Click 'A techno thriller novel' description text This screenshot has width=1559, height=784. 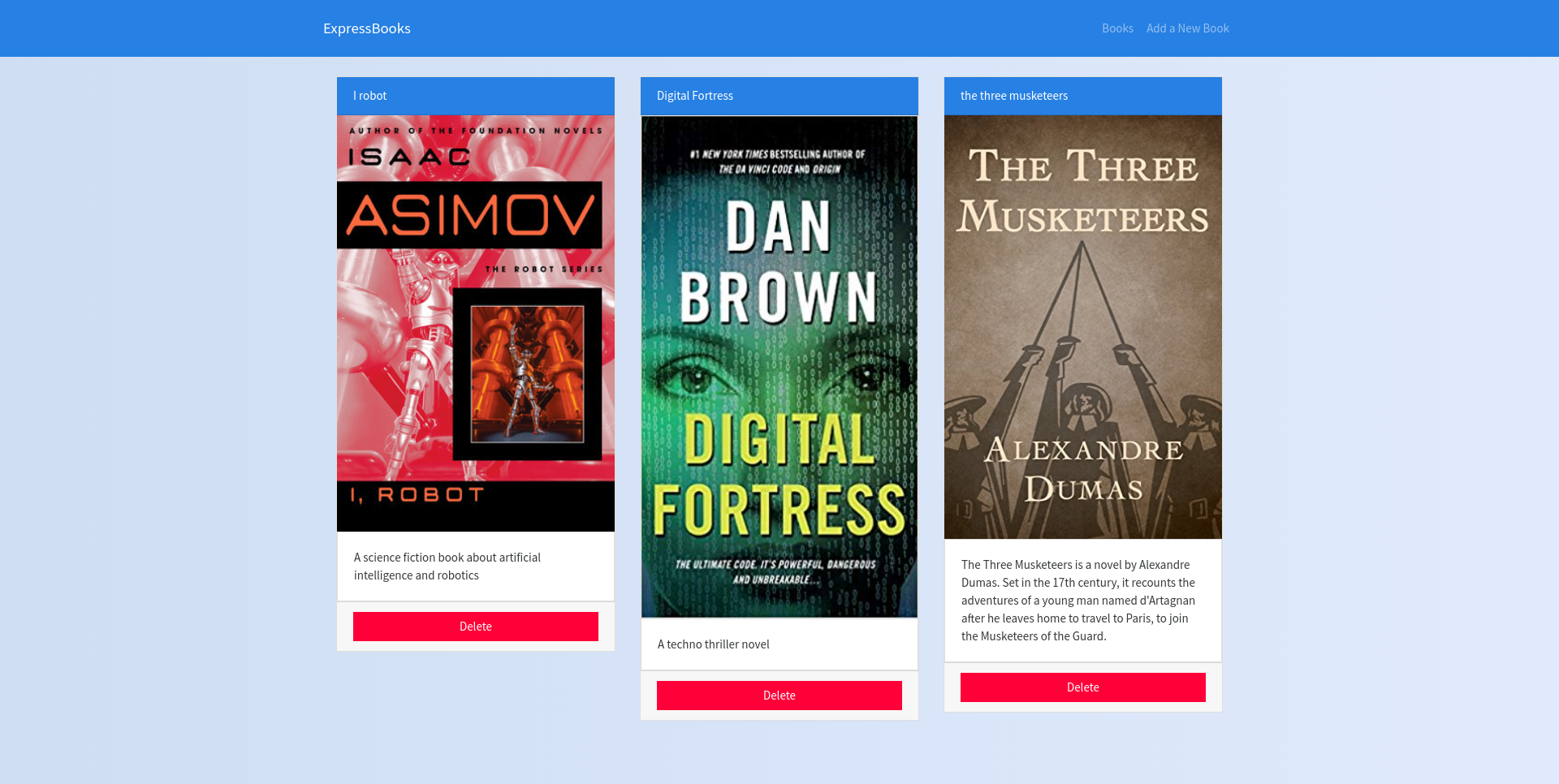[713, 644]
